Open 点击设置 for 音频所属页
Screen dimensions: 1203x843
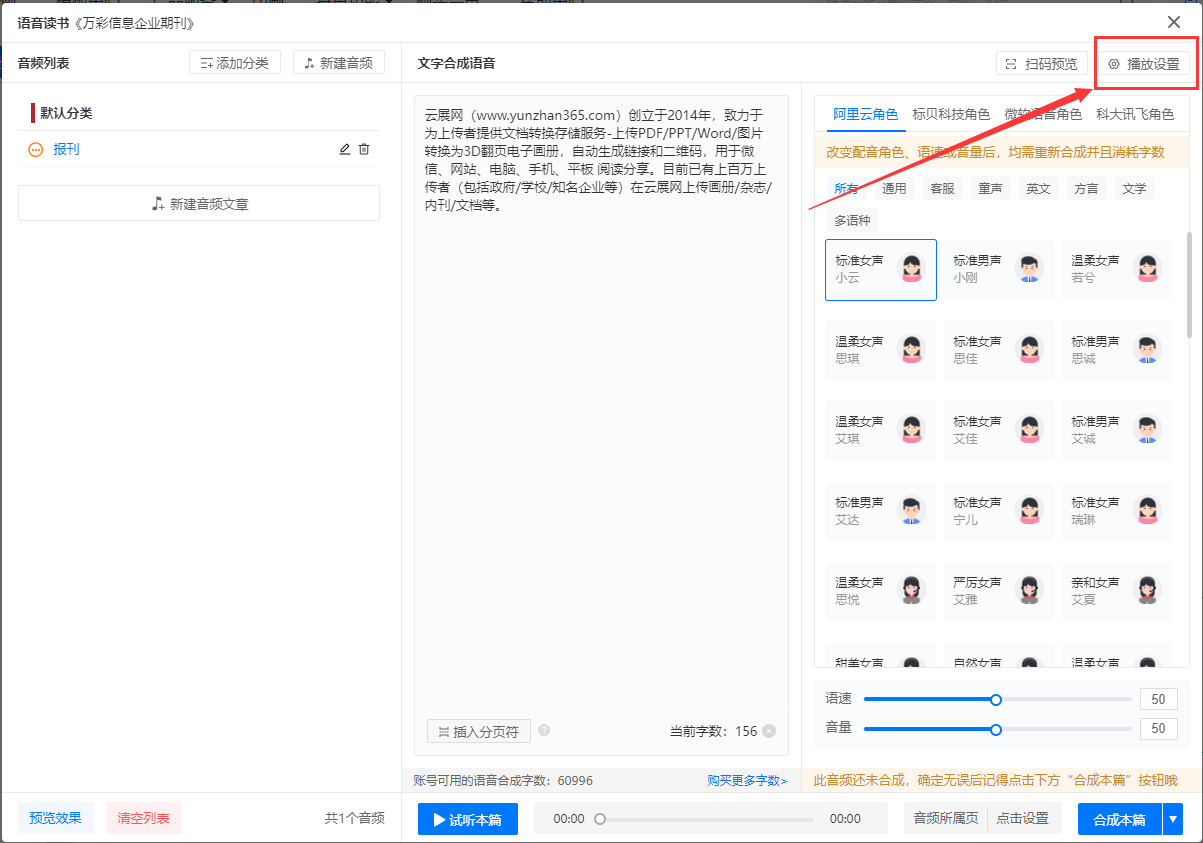1023,819
